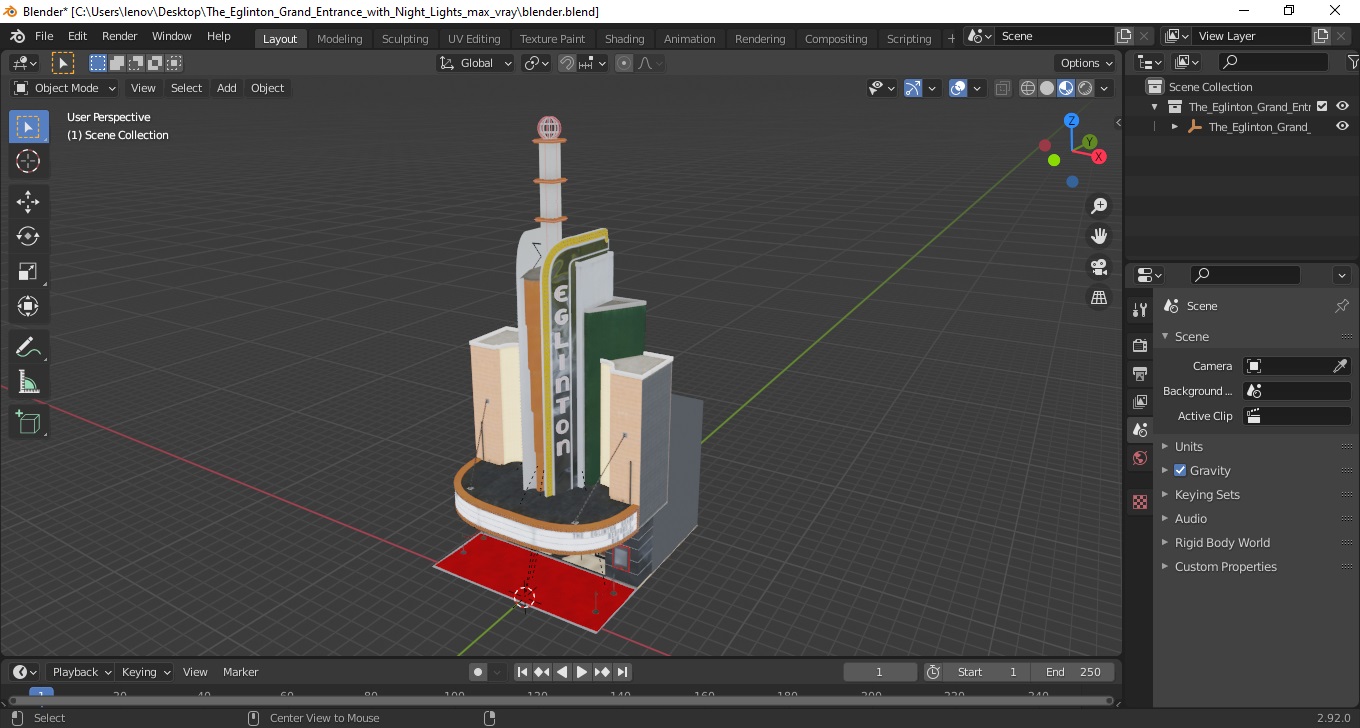The image size is (1360, 728).
Task: Choose the Rotate tool
Action: [x=28, y=236]
